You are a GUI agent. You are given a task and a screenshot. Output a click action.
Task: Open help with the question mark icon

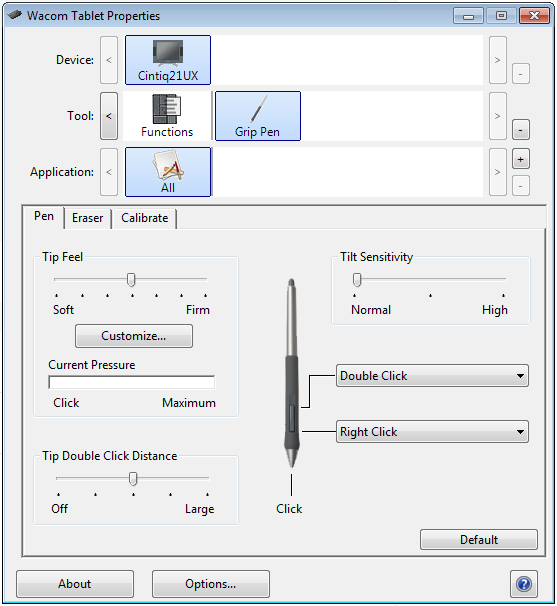click(x=524, y=584)
